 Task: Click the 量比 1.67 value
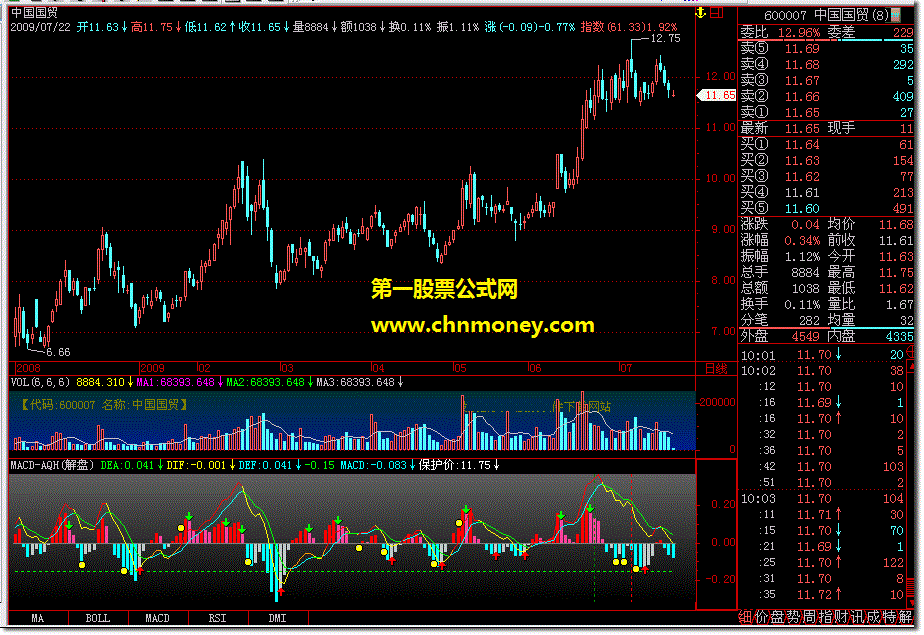pos(899,305)
